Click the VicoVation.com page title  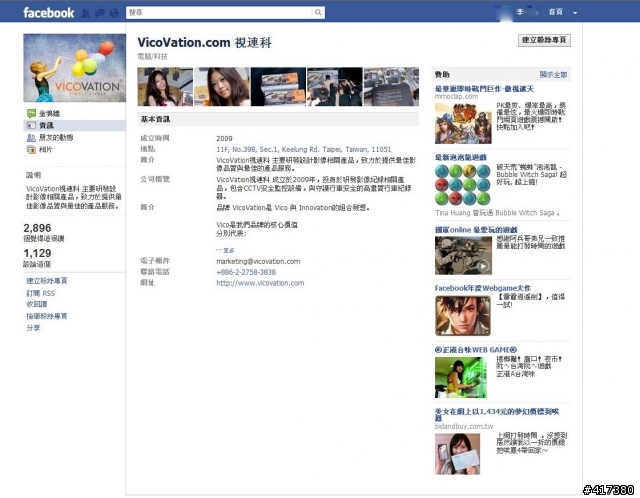coord(204,42)
